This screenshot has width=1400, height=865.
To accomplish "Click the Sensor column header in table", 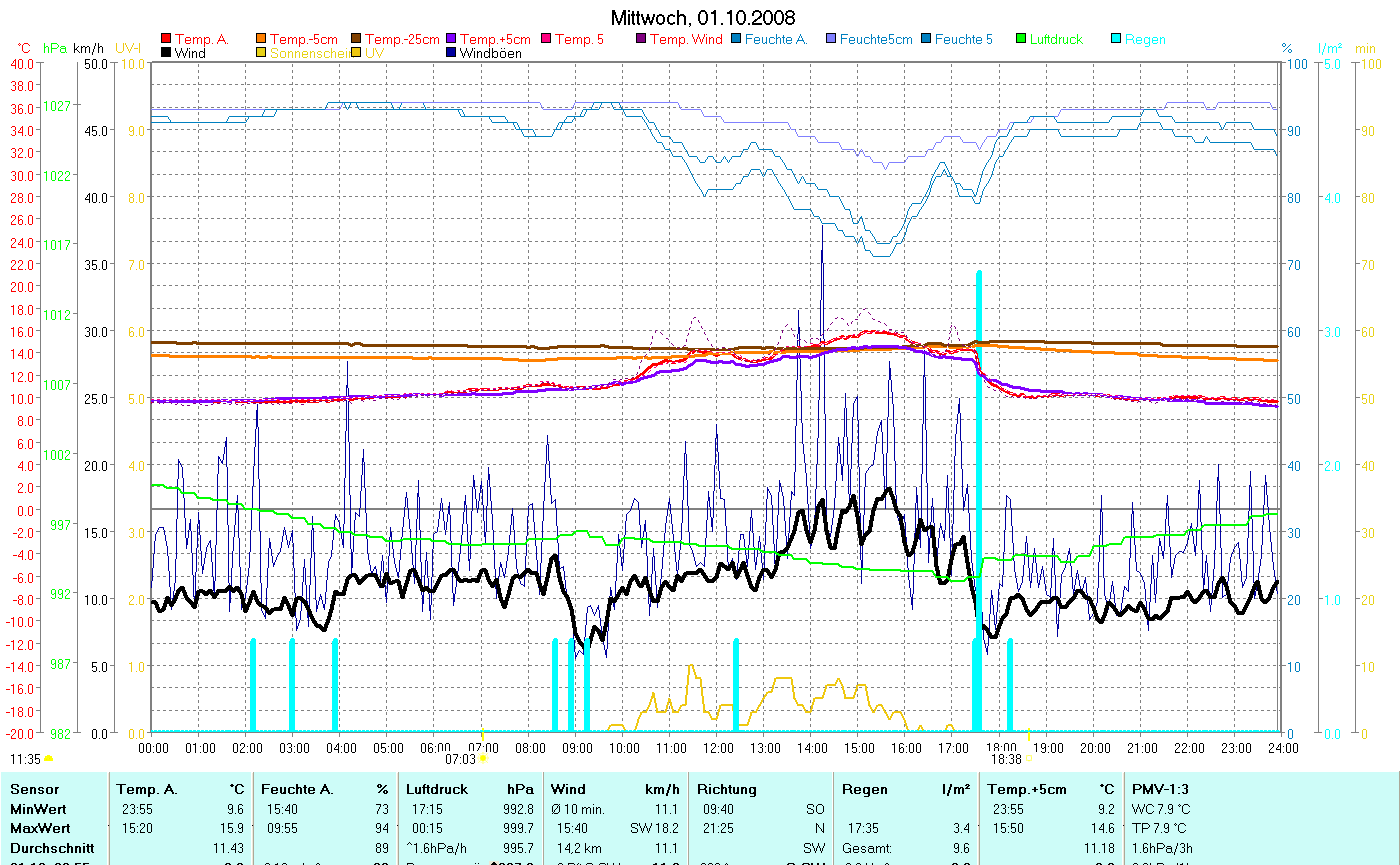I will pyautogui.click(x=34, y=790).
